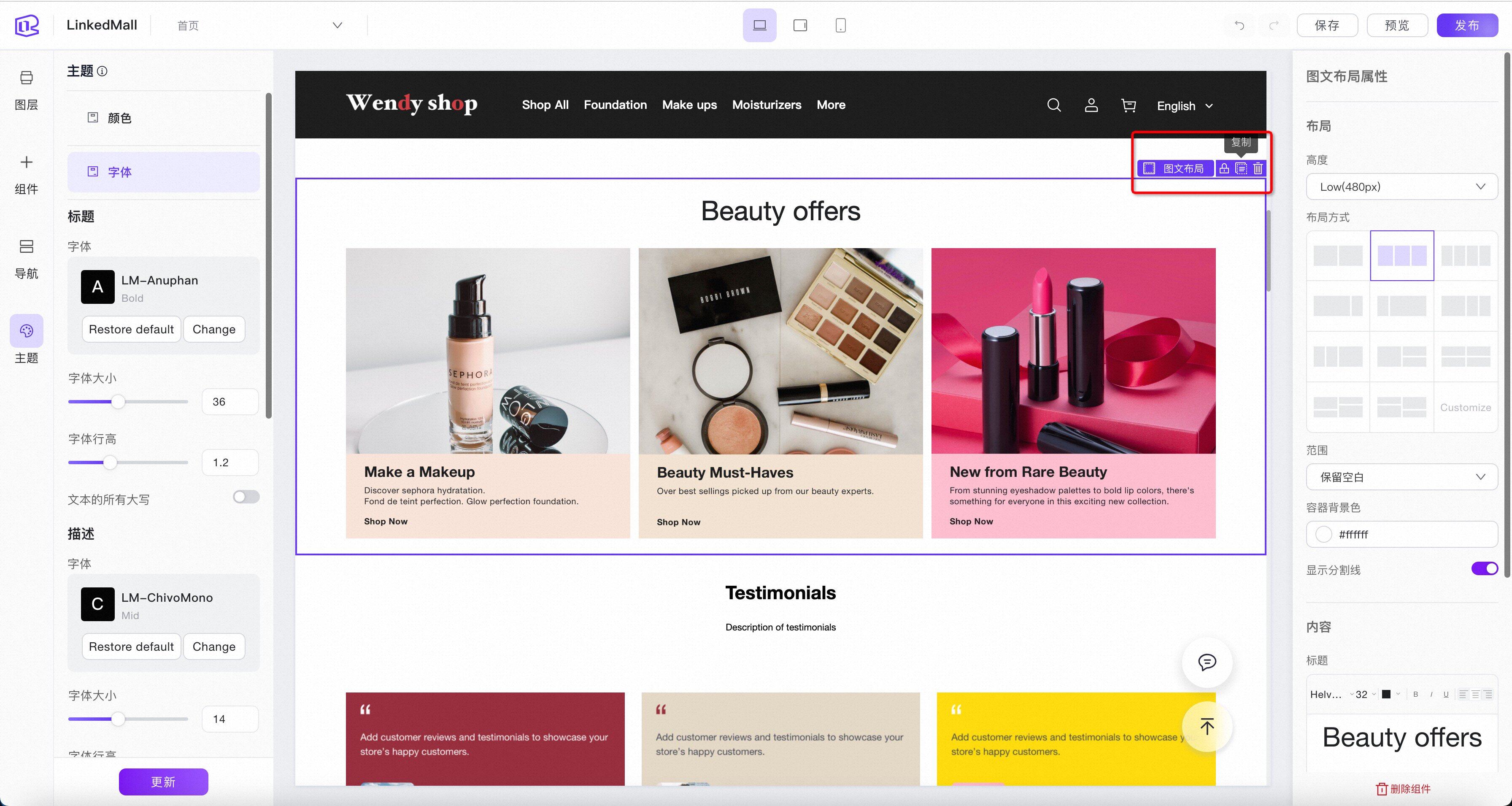The width and height of the screenshot is (1512, 806).
Task: Expand the 范围 保留空白 dropdown
Action: (1401, 477)
